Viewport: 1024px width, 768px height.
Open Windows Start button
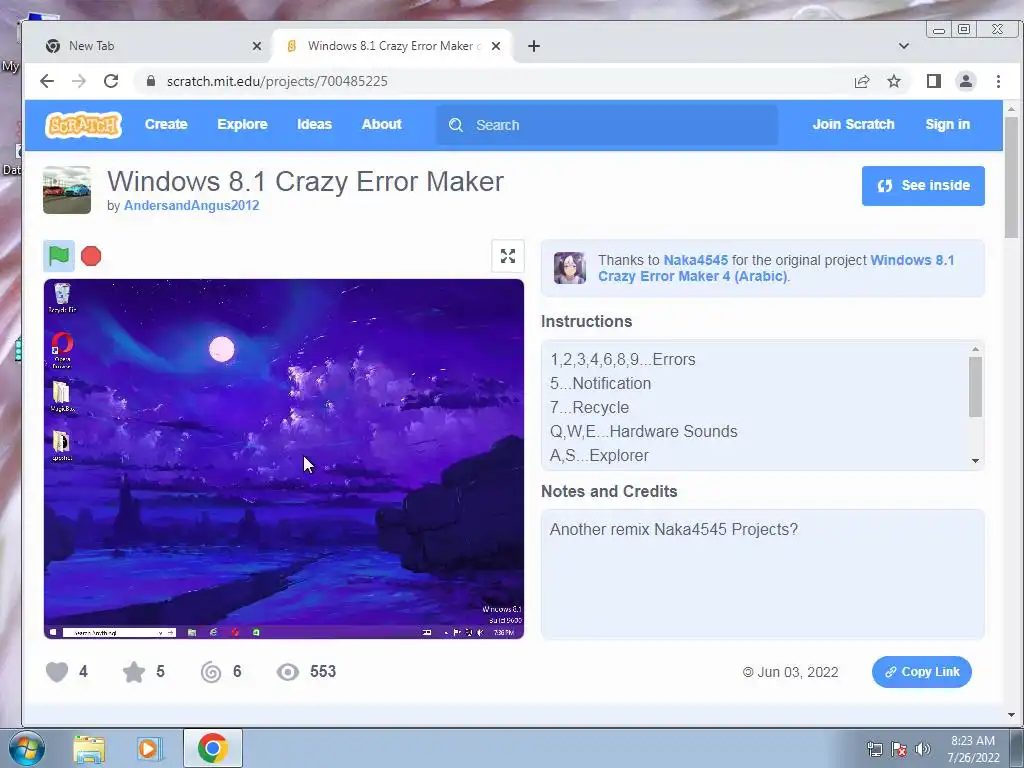(x=27, y=748)
